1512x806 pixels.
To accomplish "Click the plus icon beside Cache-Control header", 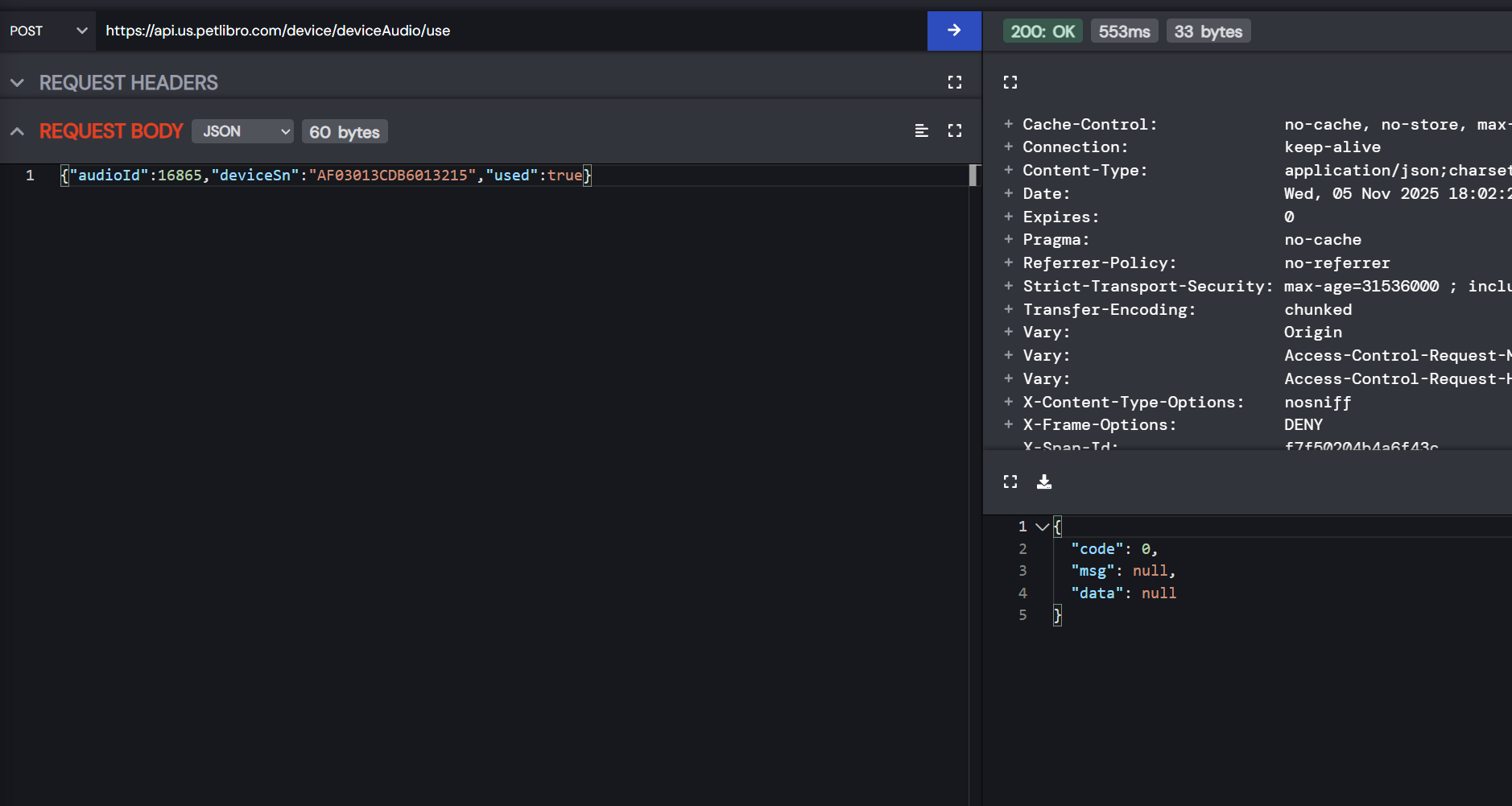I will [1009, 124].
